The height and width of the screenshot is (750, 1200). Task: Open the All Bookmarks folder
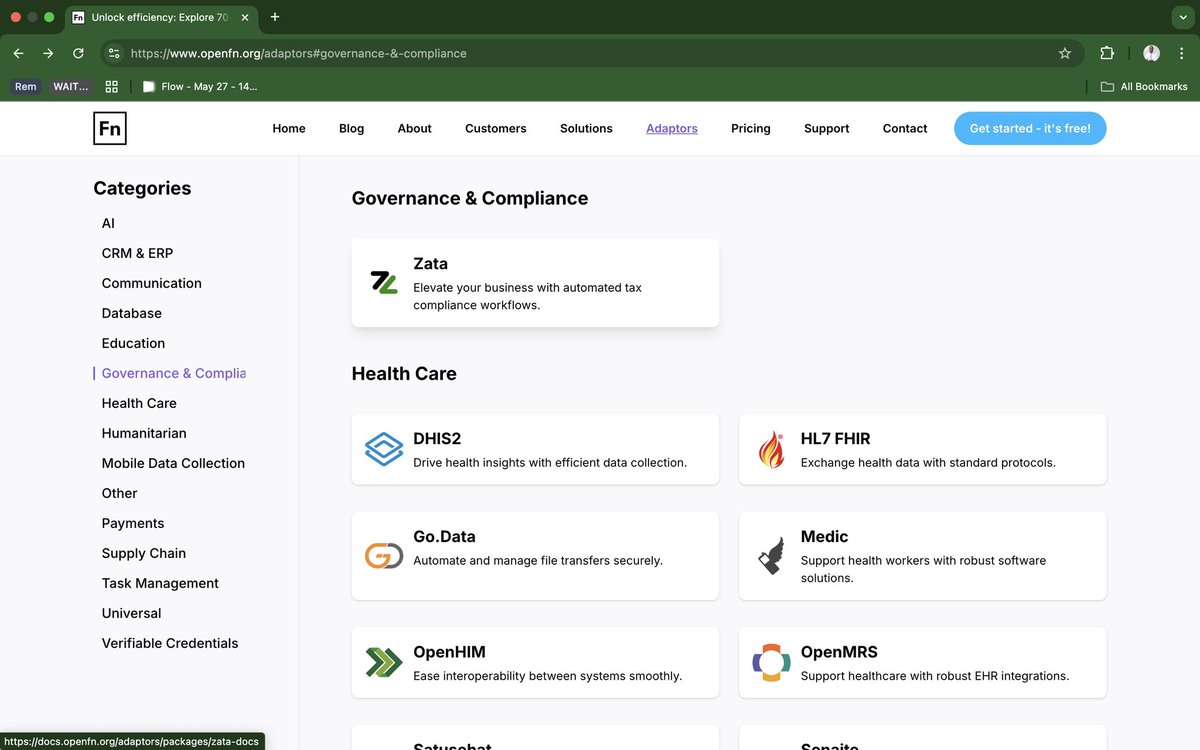click(1144, 86)
